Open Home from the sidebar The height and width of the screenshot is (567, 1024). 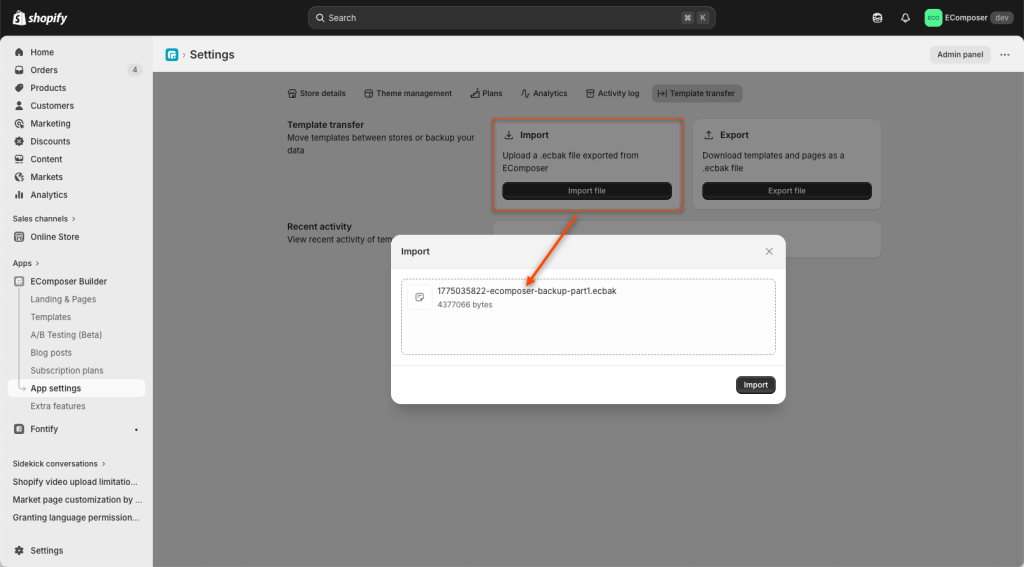click(x=42, y=52)
